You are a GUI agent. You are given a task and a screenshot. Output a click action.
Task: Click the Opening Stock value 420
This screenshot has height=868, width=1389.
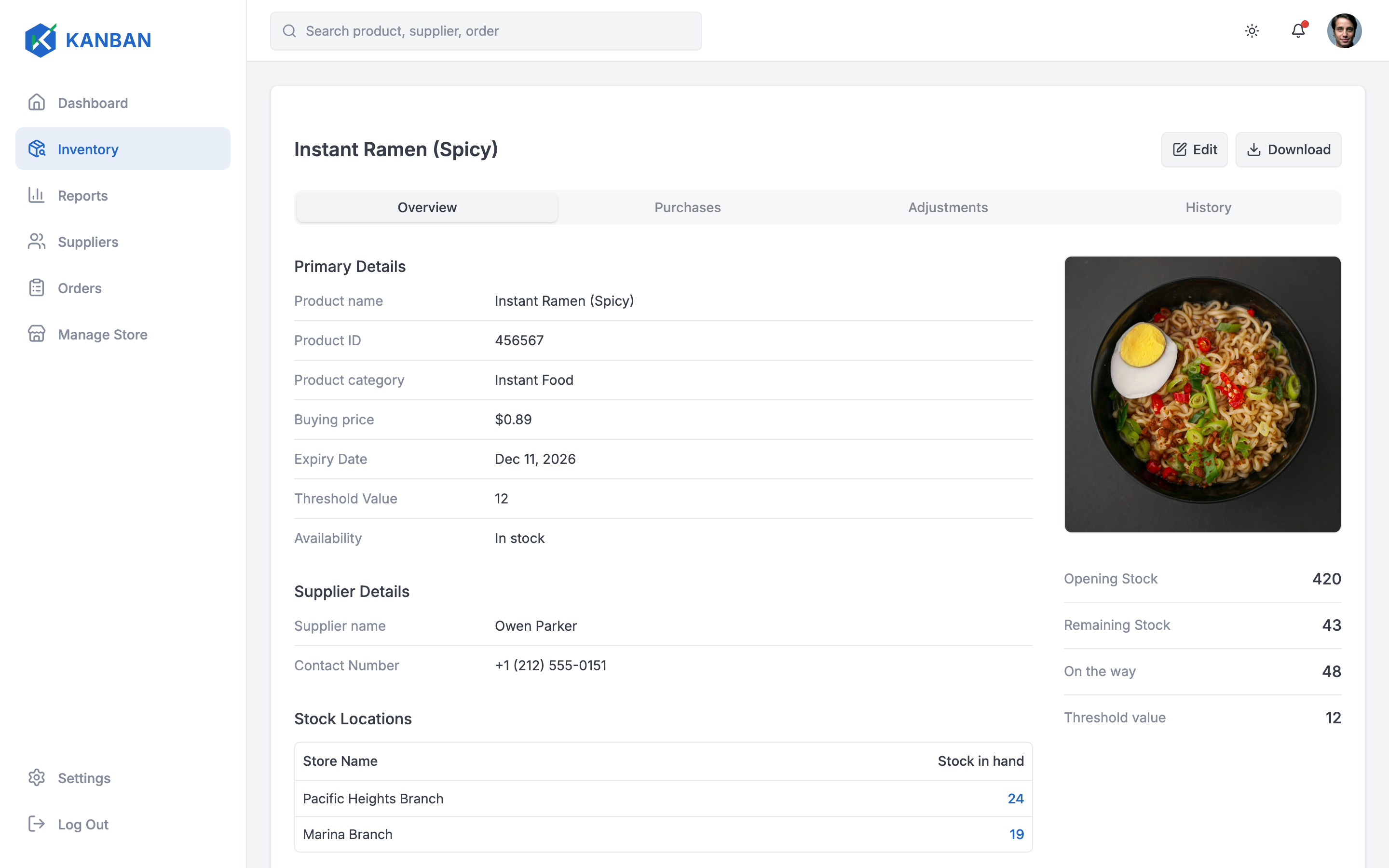1326,579
